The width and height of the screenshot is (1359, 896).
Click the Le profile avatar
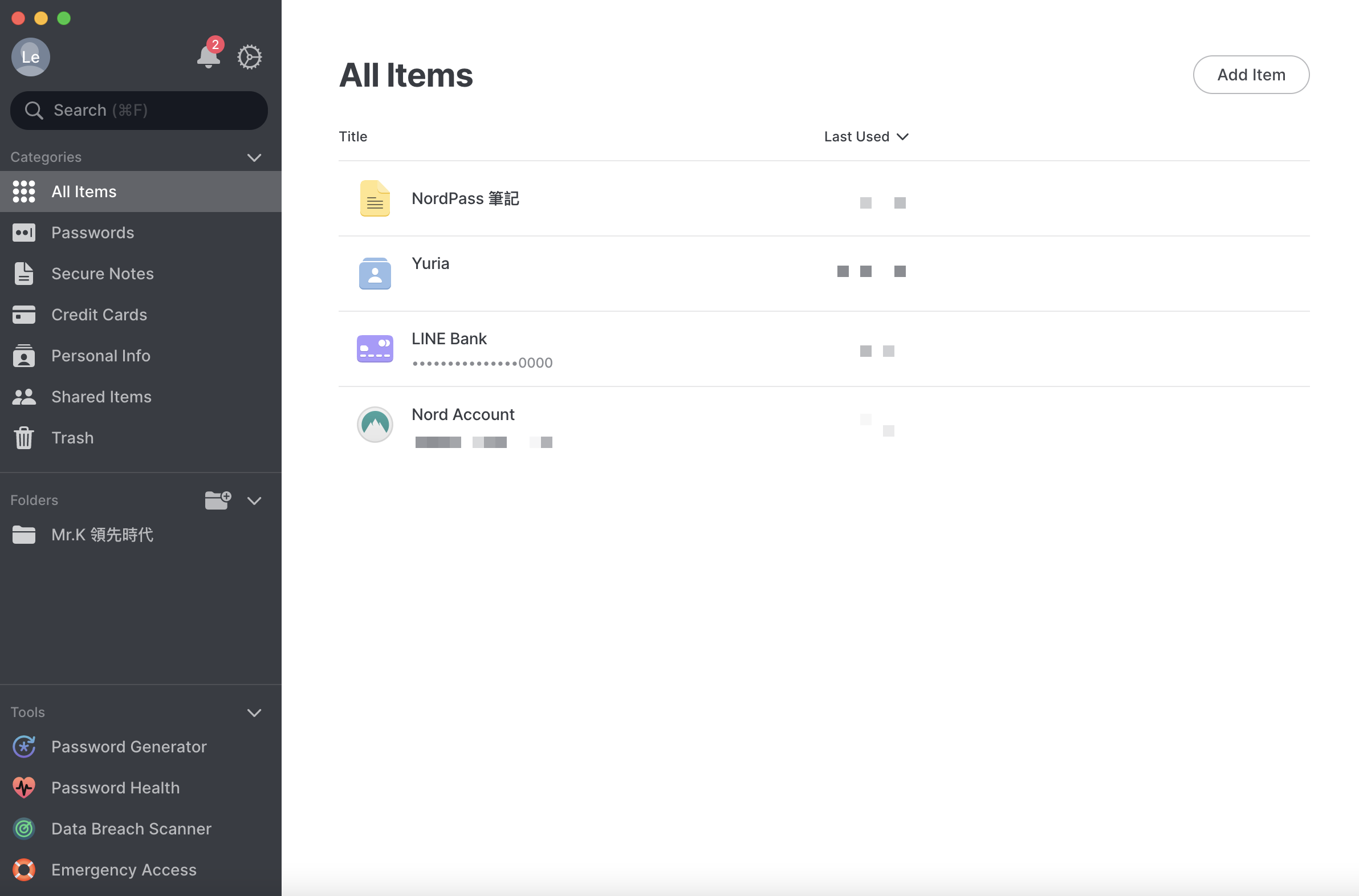pyautogui.click(x=31, y=57)
